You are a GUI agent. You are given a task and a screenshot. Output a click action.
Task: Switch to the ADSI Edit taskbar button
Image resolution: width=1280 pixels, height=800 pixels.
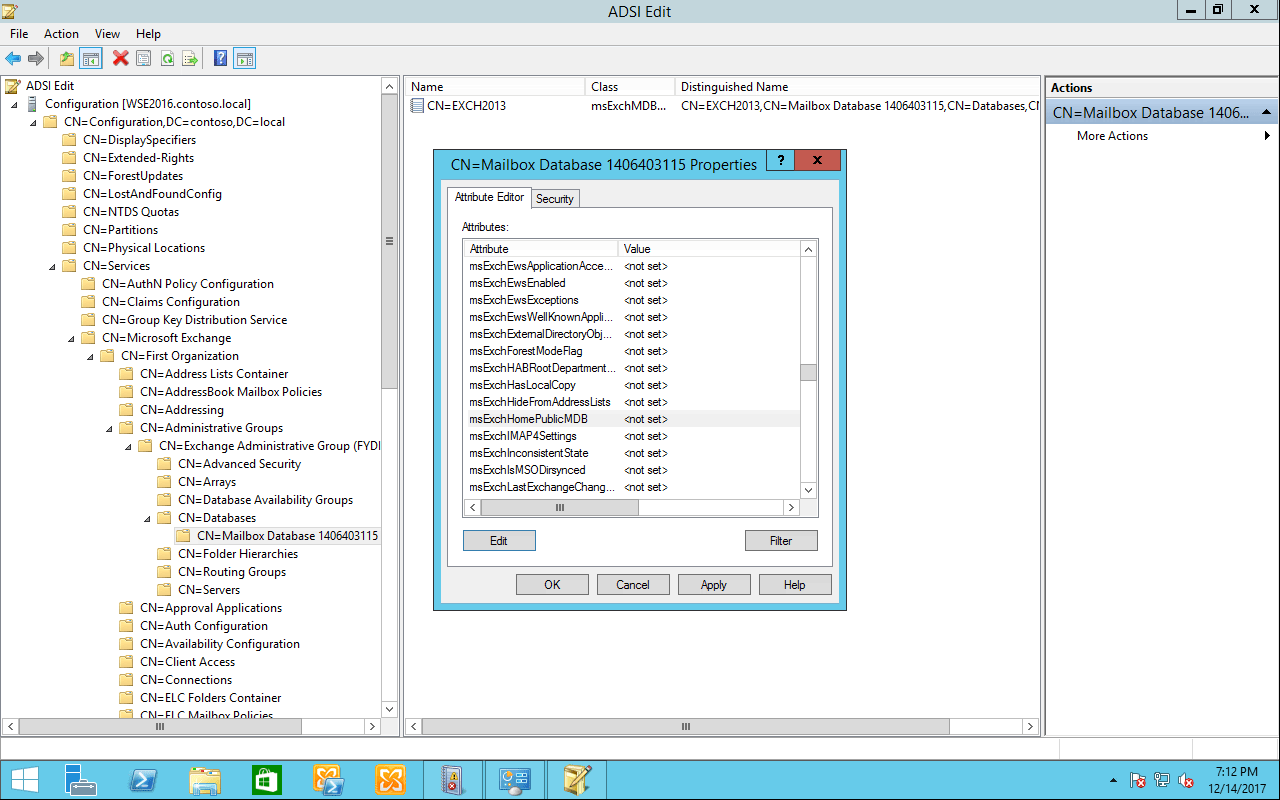(577, 780)
